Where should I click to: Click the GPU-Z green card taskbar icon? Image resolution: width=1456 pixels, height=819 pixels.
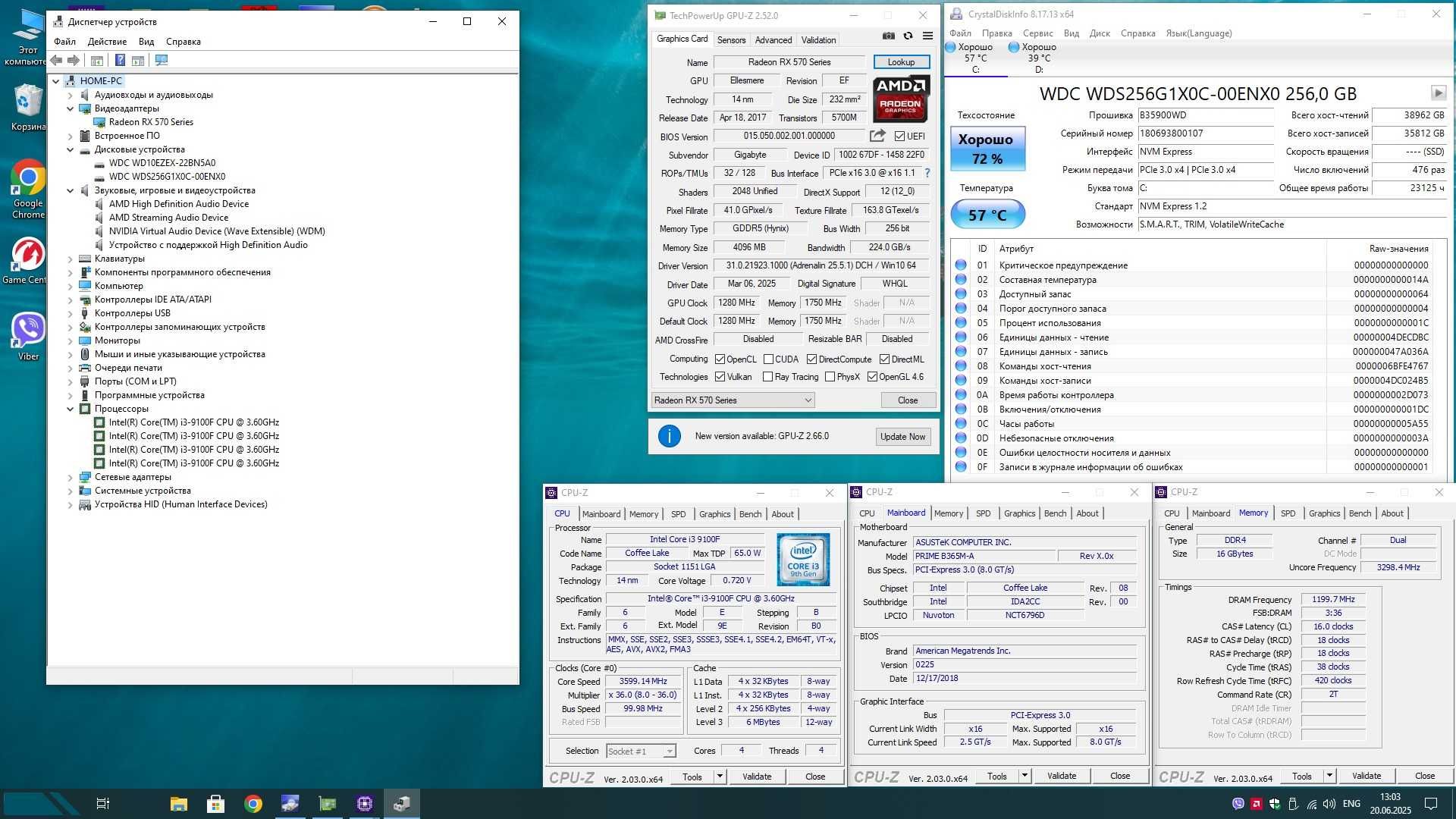click(x=328, y=804)
